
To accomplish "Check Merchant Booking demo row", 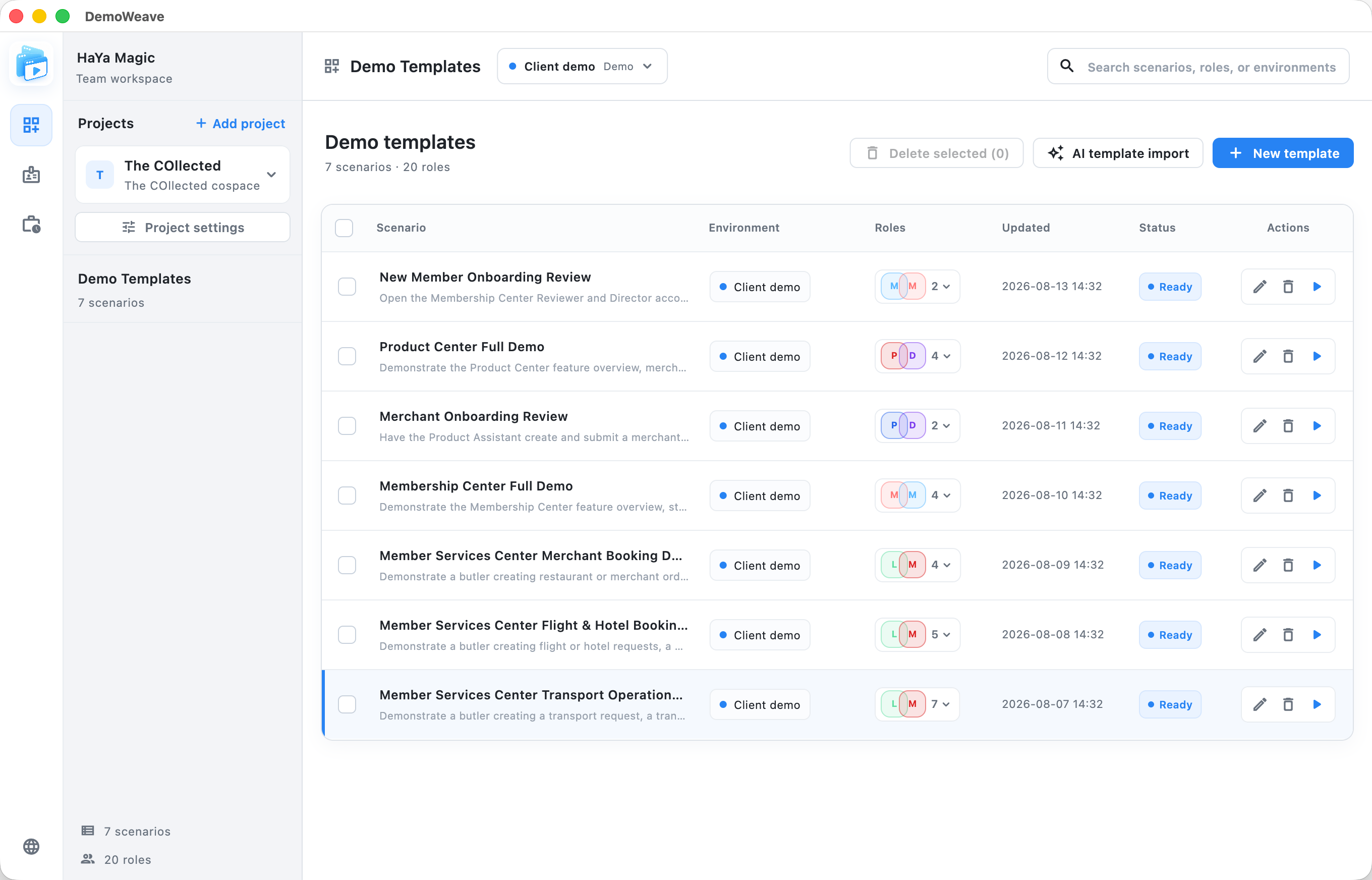I will pos(347,566).
